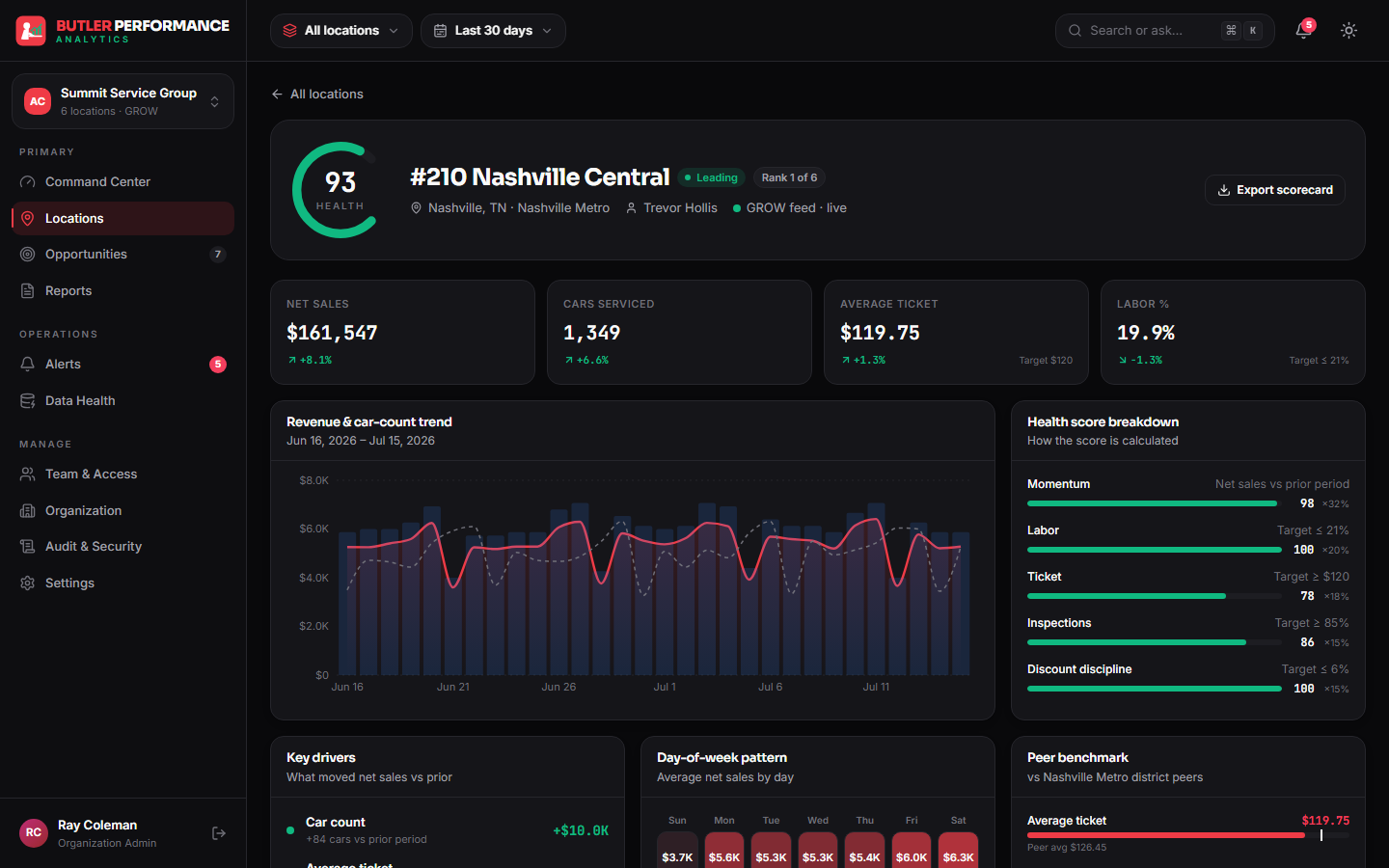
Task: Click the green bullet beside Car count driver
Action: pos(290,830)
